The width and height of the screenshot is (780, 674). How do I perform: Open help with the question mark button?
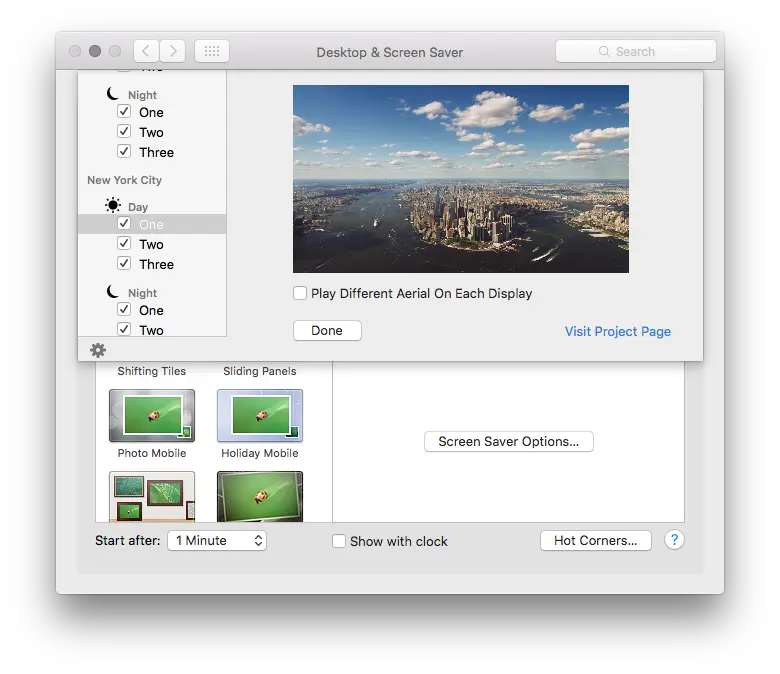pos(674,540)
